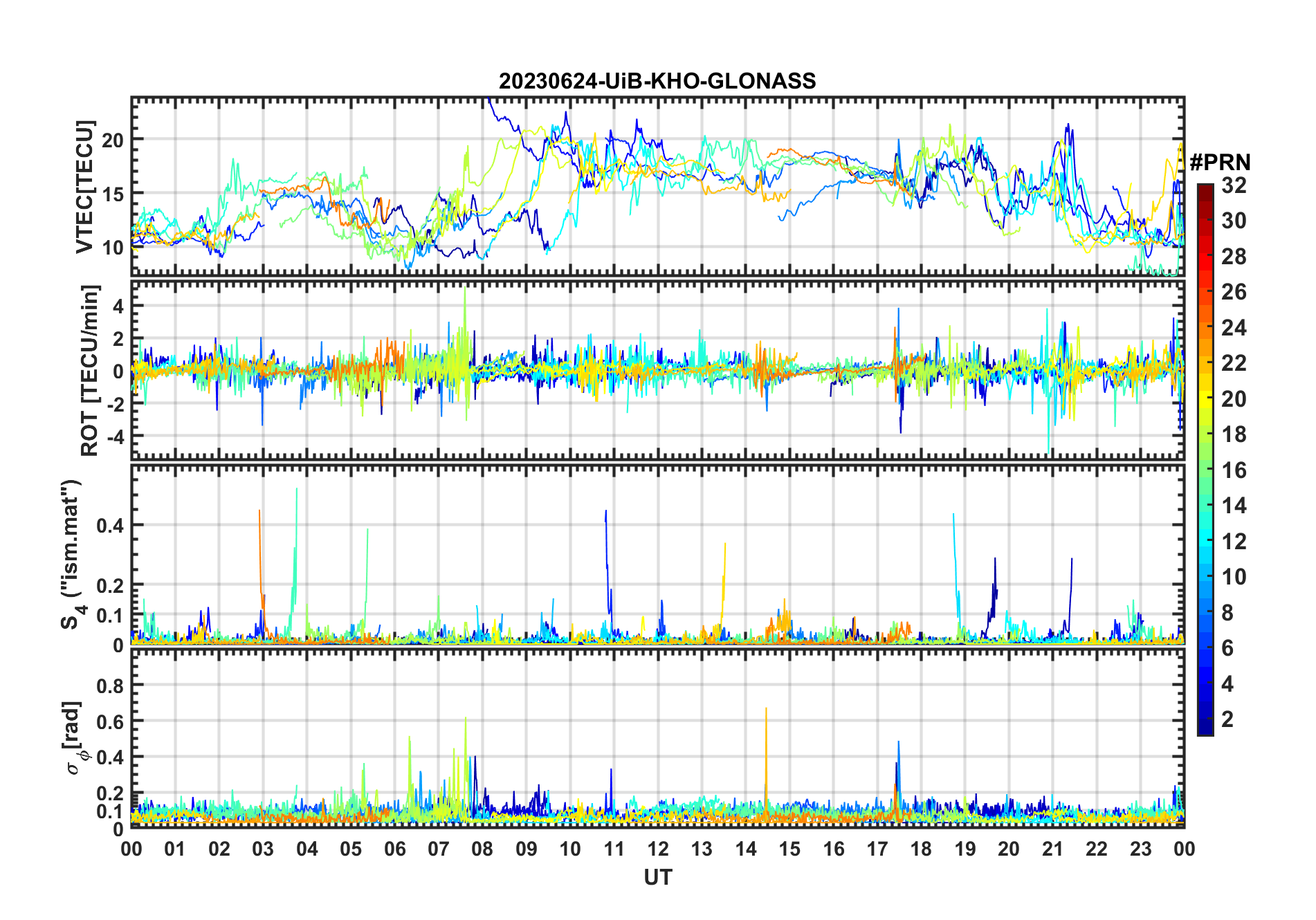Select colorbar tick label 30

(x=1234, y=221)
